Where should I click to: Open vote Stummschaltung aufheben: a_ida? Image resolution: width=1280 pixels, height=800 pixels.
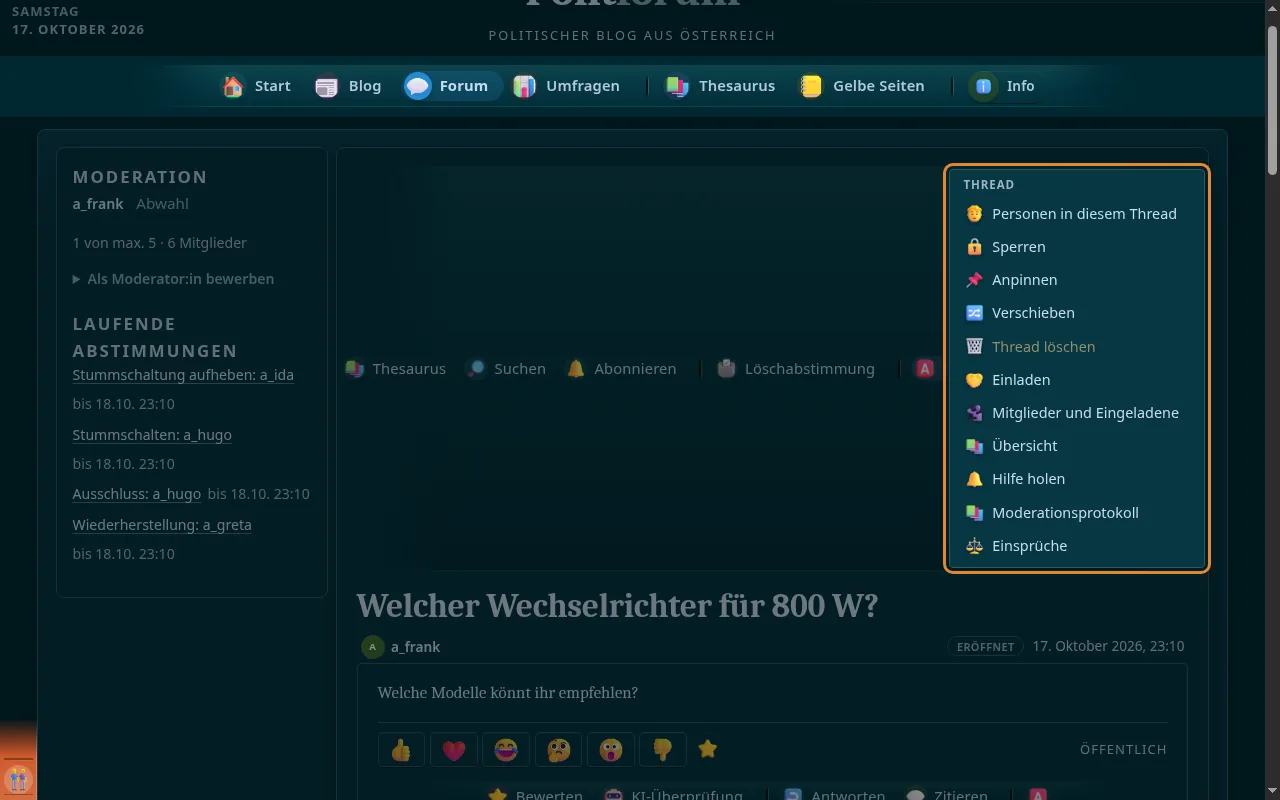(183, 375)
